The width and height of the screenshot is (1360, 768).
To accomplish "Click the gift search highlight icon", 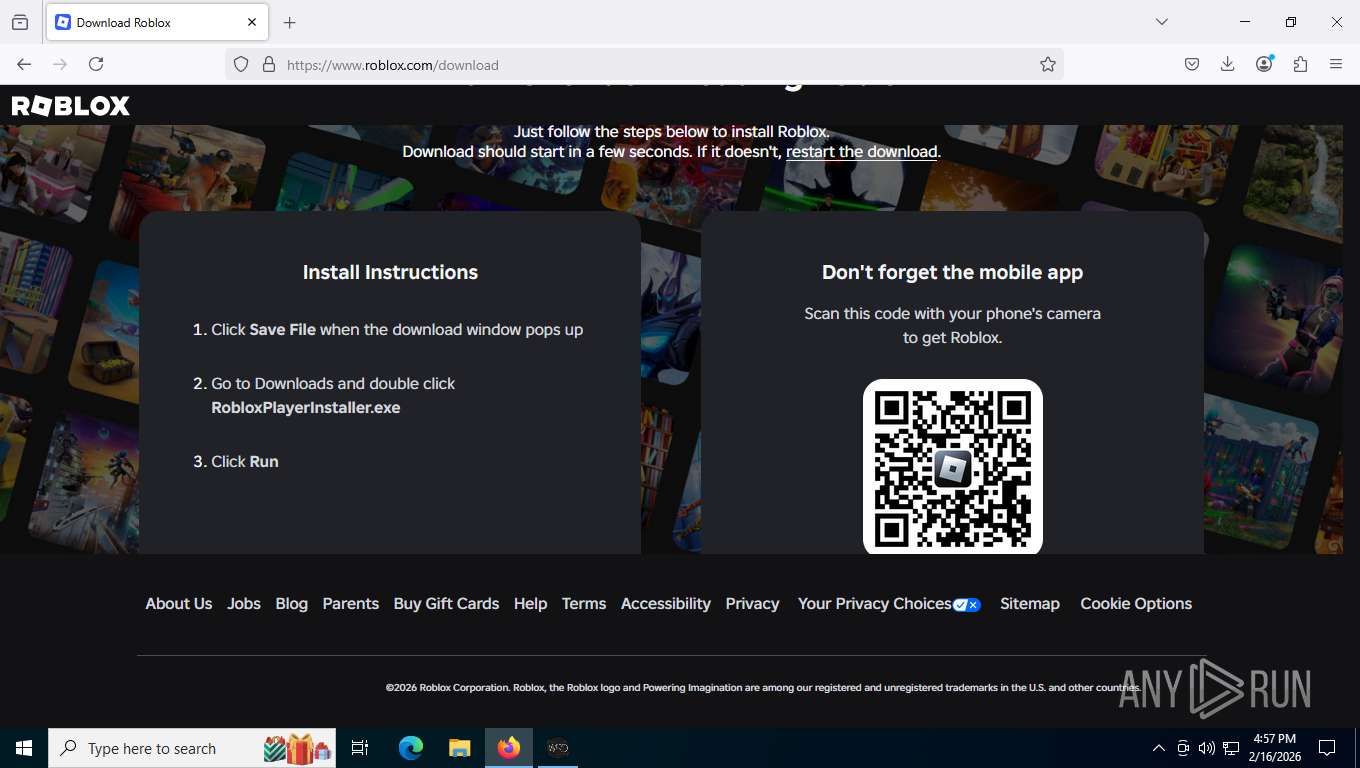I will point(297,748).
